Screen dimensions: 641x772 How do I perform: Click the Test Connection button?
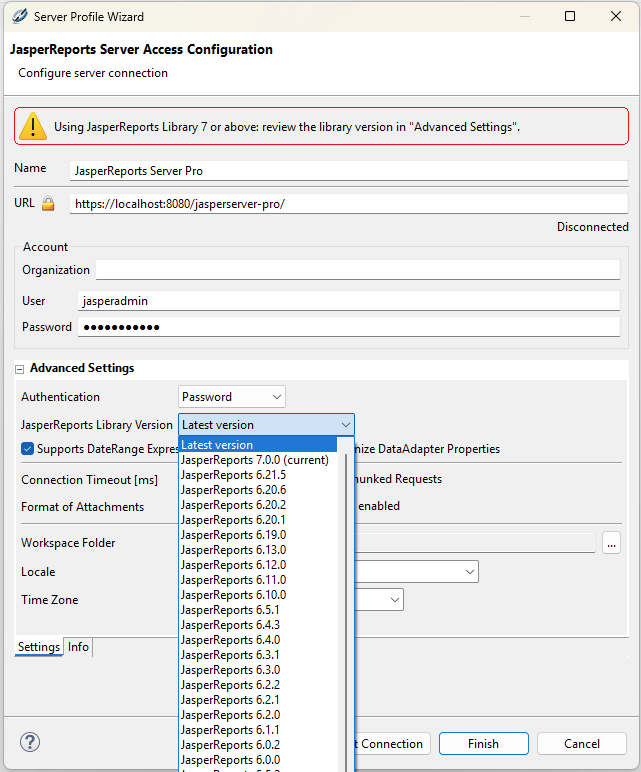(392, 743)
